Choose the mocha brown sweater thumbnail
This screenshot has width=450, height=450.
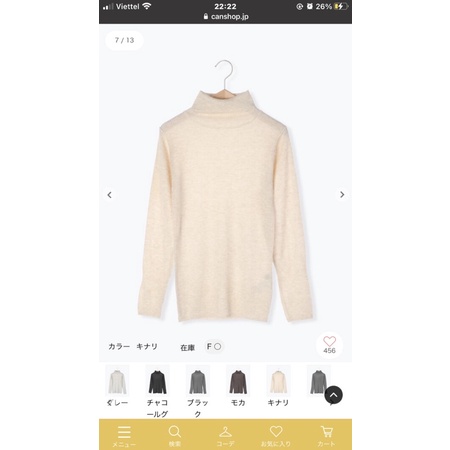click(x=238, y=380)
